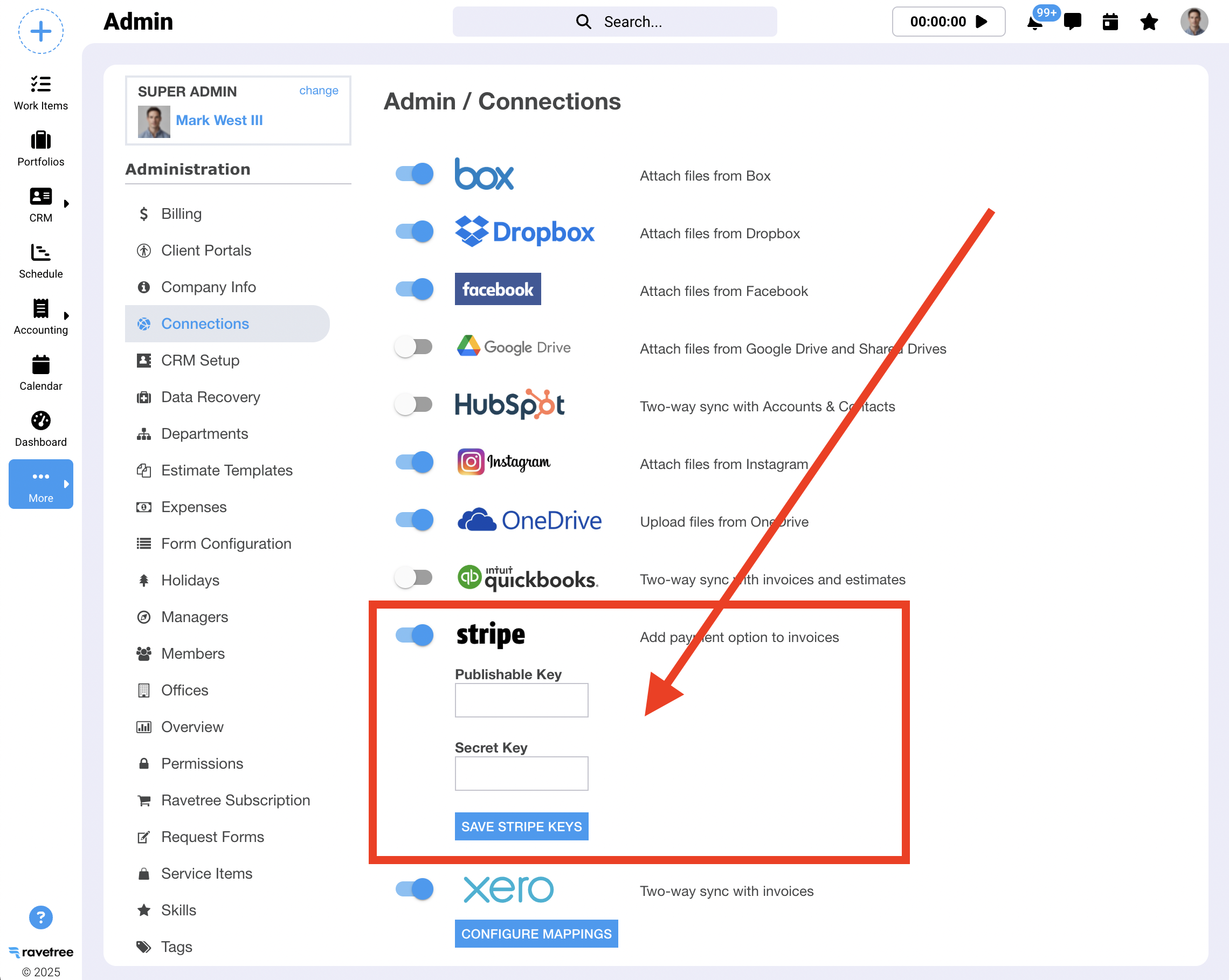
Task: Open the blue help question icon
Action: [x=40, y=917]
